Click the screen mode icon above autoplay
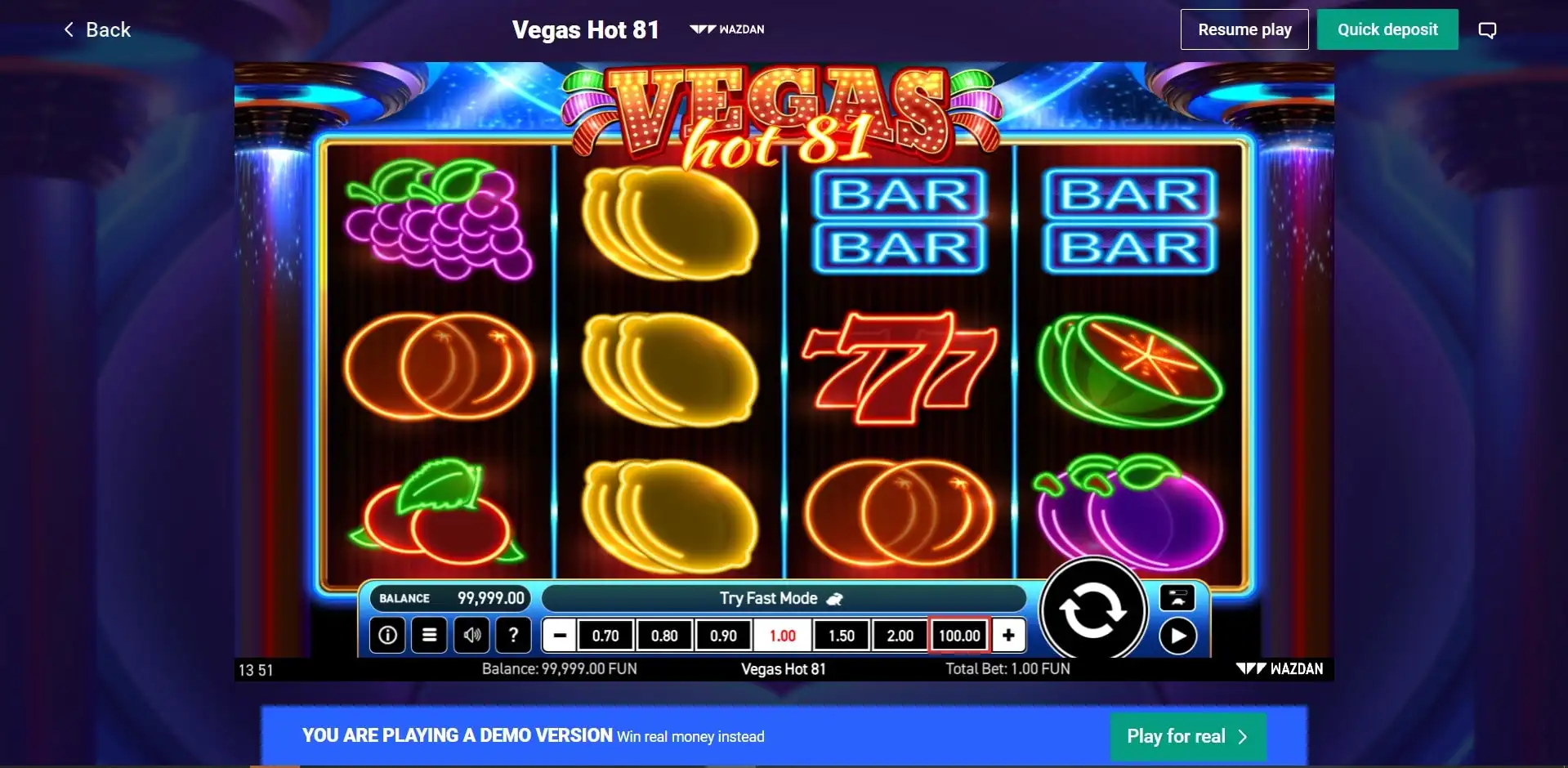Viewport: 1568px width, 768px height. pos(1177,597)
